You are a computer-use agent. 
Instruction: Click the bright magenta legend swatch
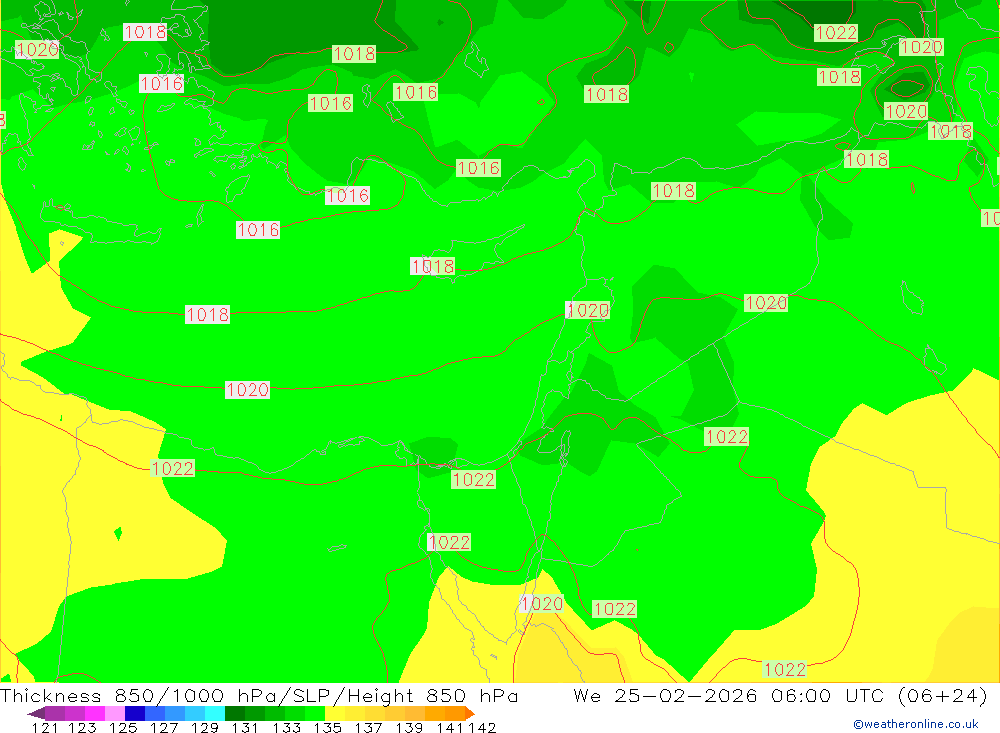click(95, 713)
